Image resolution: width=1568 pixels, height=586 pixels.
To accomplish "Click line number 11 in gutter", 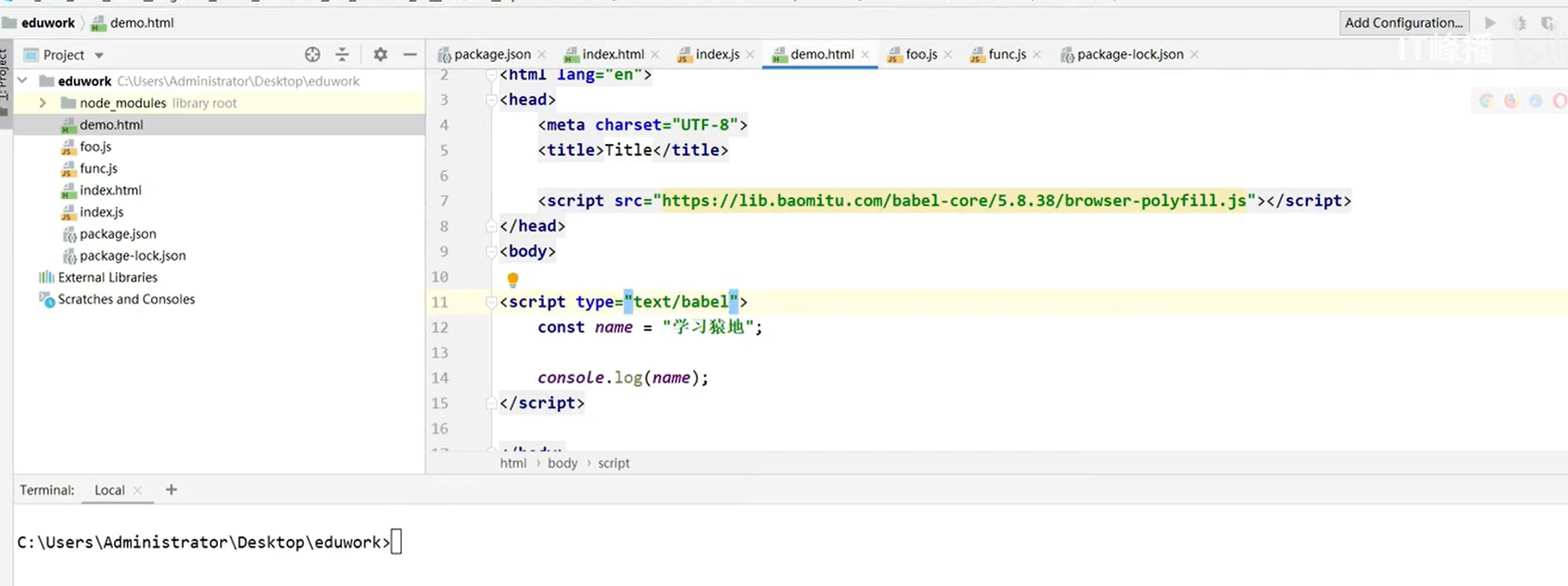I will point(439,302).
